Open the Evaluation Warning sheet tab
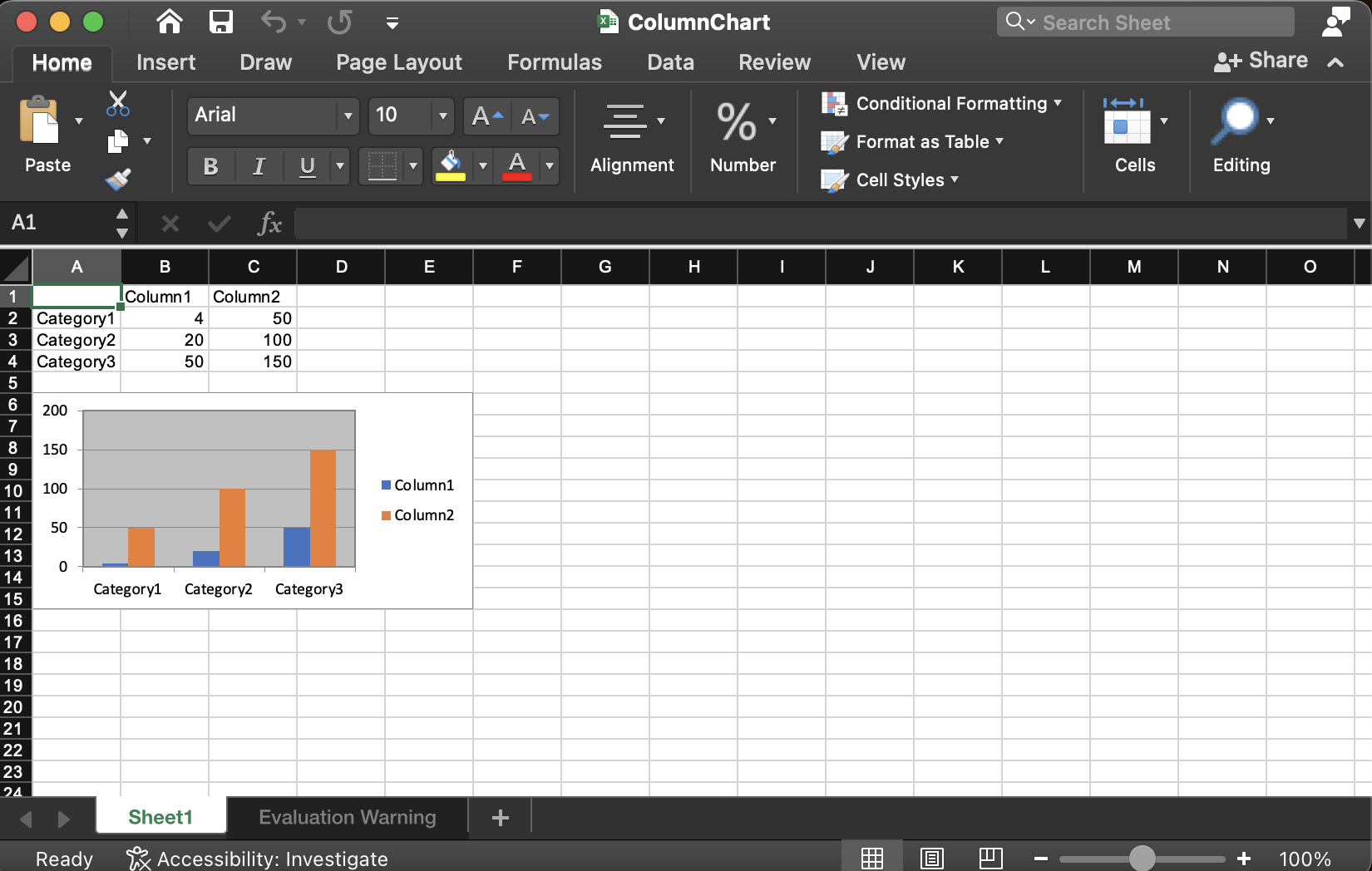The image size is (1372, 871). 348,817
